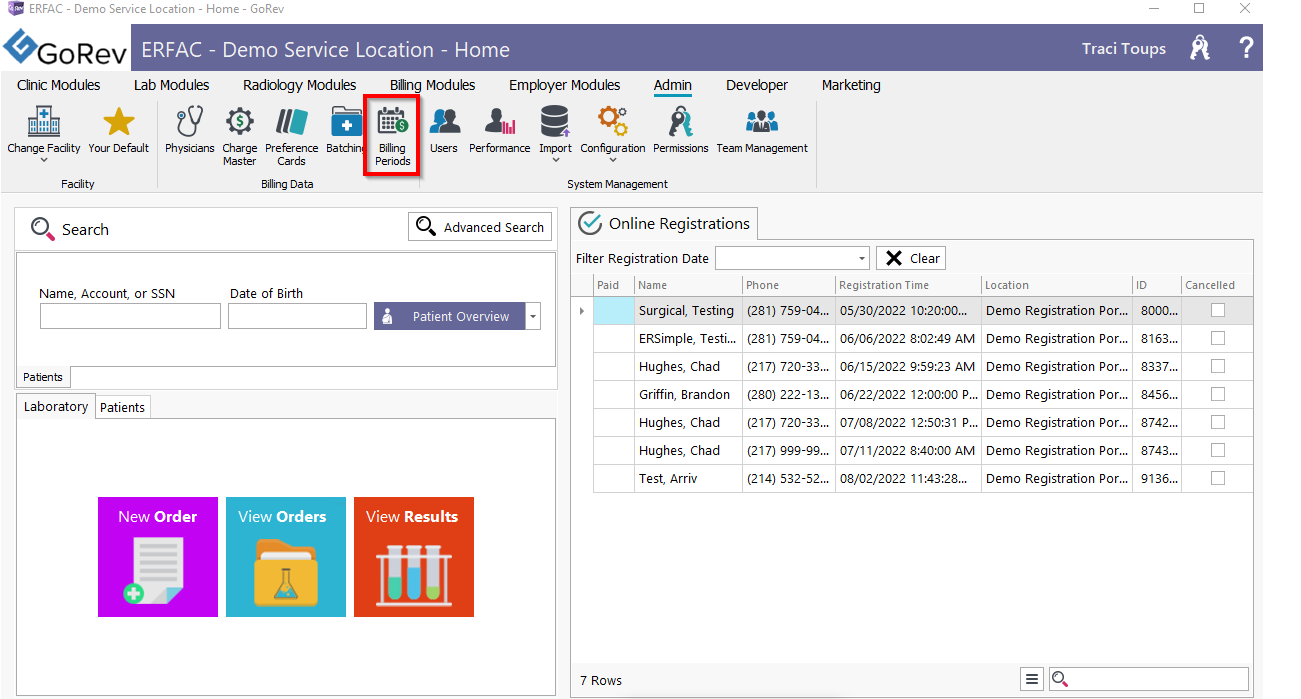Viewport: 1301px width, 699px height.
Task: Switch to Billing Modules tab
Action: pos(433,85)
